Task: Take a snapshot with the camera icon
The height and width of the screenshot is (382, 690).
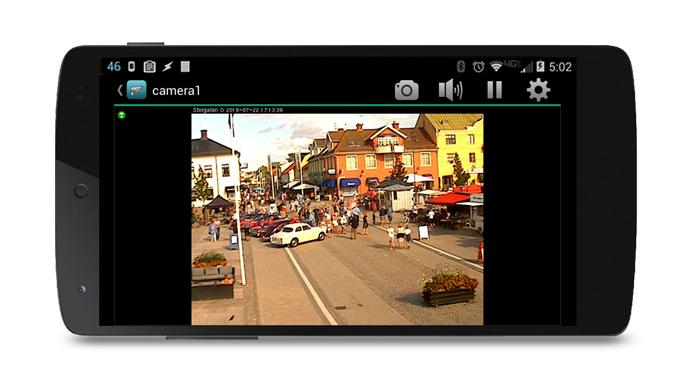Action: [406, 90]
